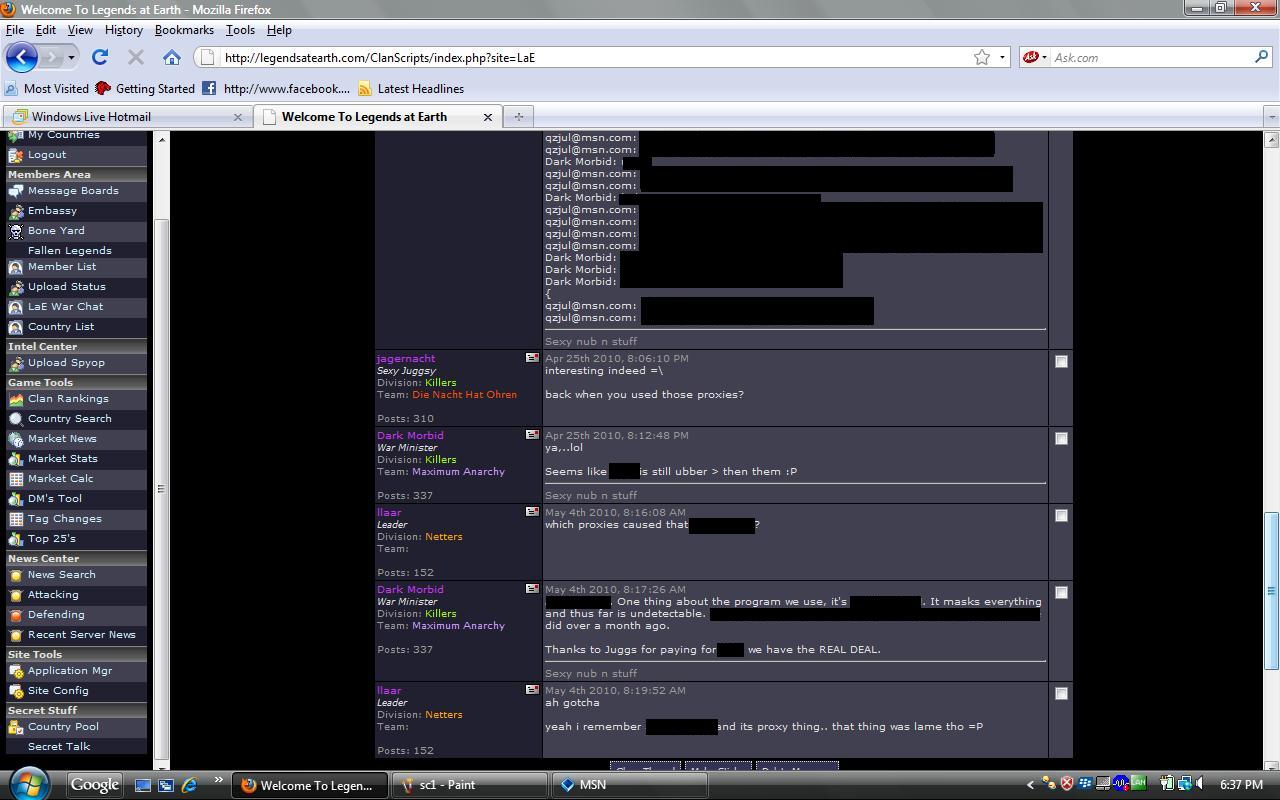The width and height of the screenshot is (1280, 800).
Task: Bookmark page with the star icon
Action: click(982, 57)
